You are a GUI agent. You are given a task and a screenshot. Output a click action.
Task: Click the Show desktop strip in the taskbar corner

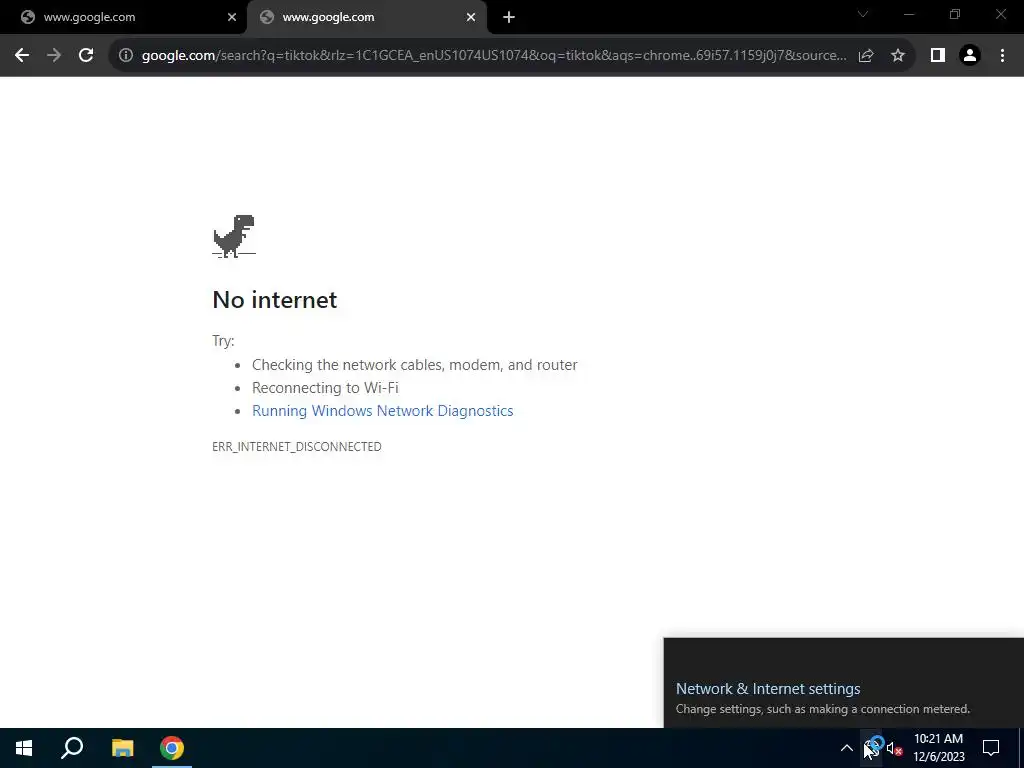[x=1021, y=748]
